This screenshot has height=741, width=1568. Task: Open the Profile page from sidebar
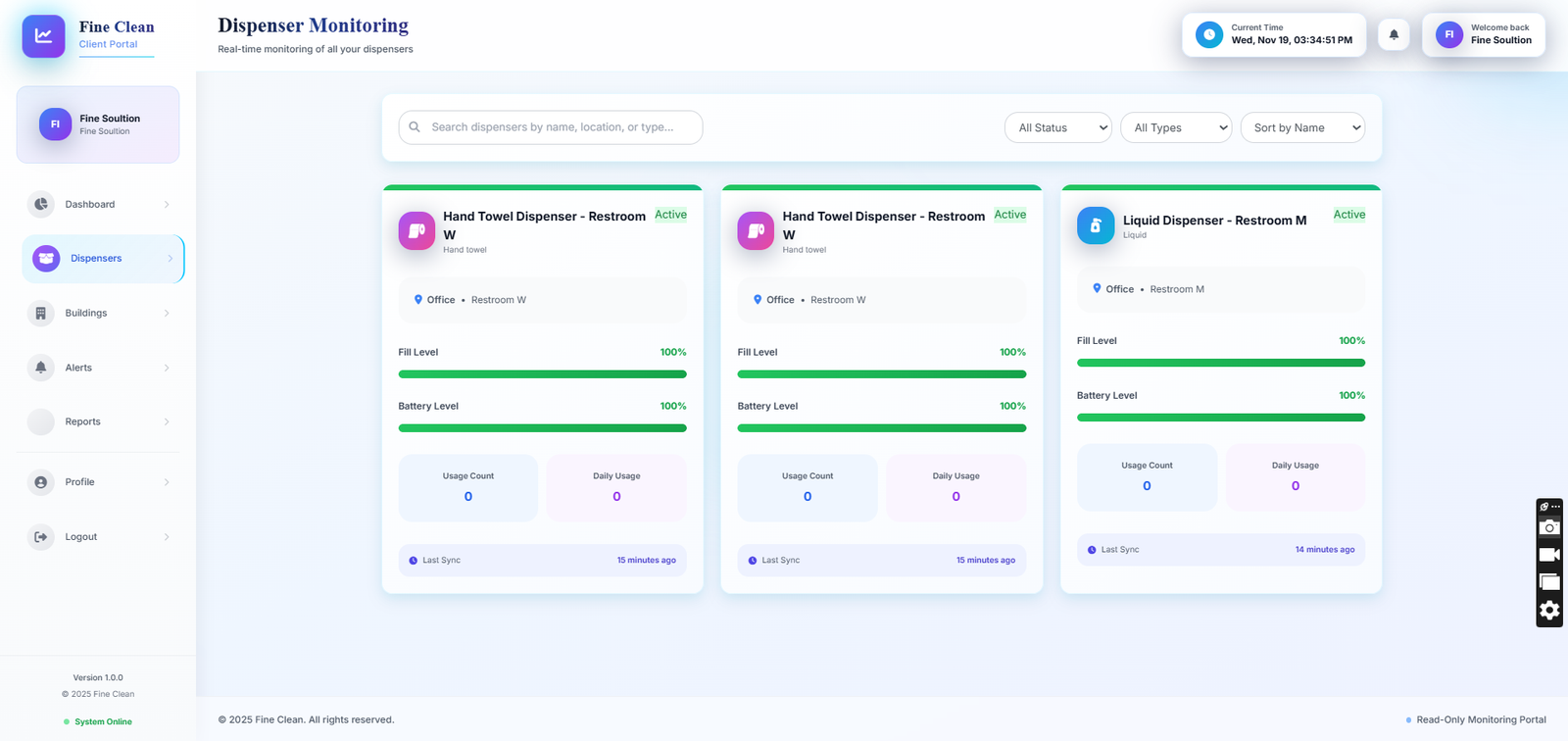pos(80,482)
